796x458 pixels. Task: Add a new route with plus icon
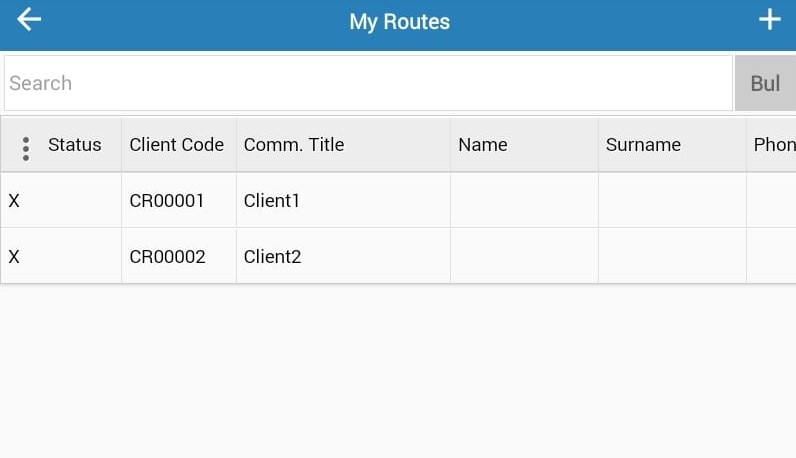point(770,19)
